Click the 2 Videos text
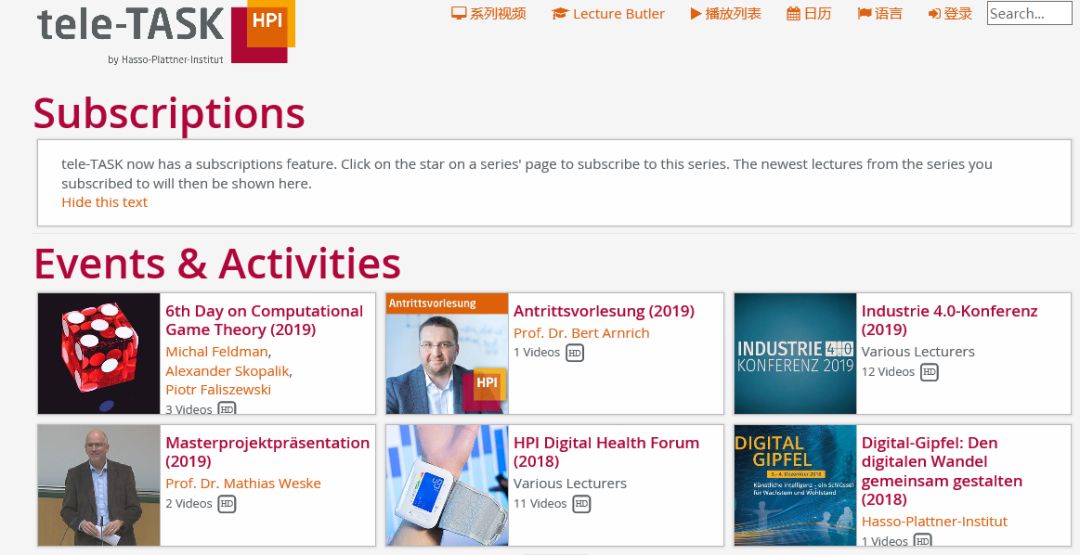1080x555 pixels. (x=189, y=504)
